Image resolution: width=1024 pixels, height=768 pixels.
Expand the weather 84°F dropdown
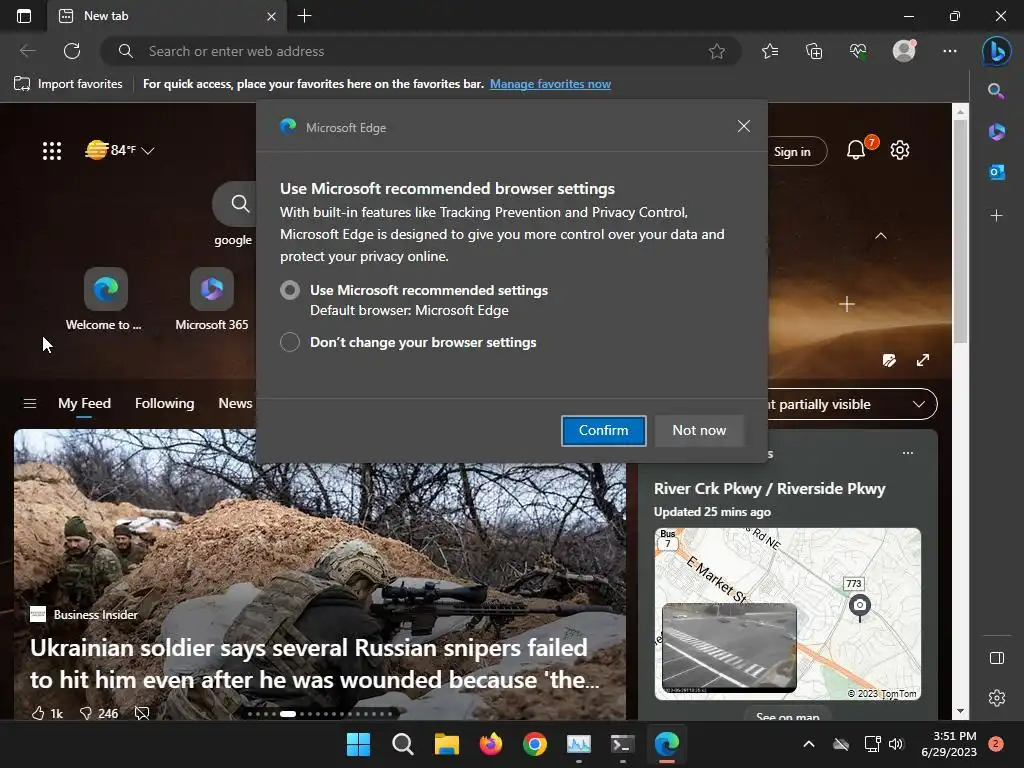coord(148,151)
